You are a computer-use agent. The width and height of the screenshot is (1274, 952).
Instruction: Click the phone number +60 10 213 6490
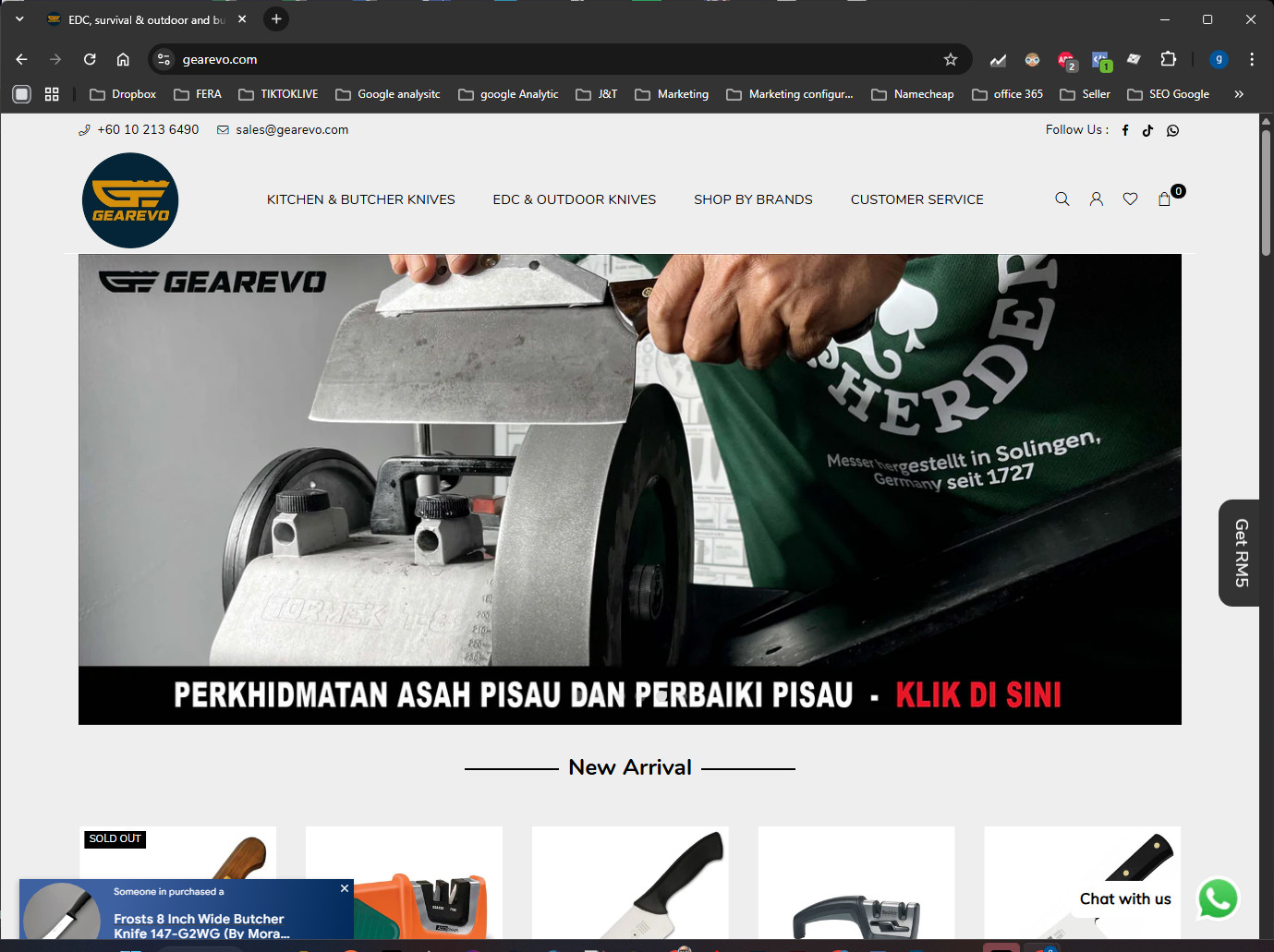click(148, 130)
